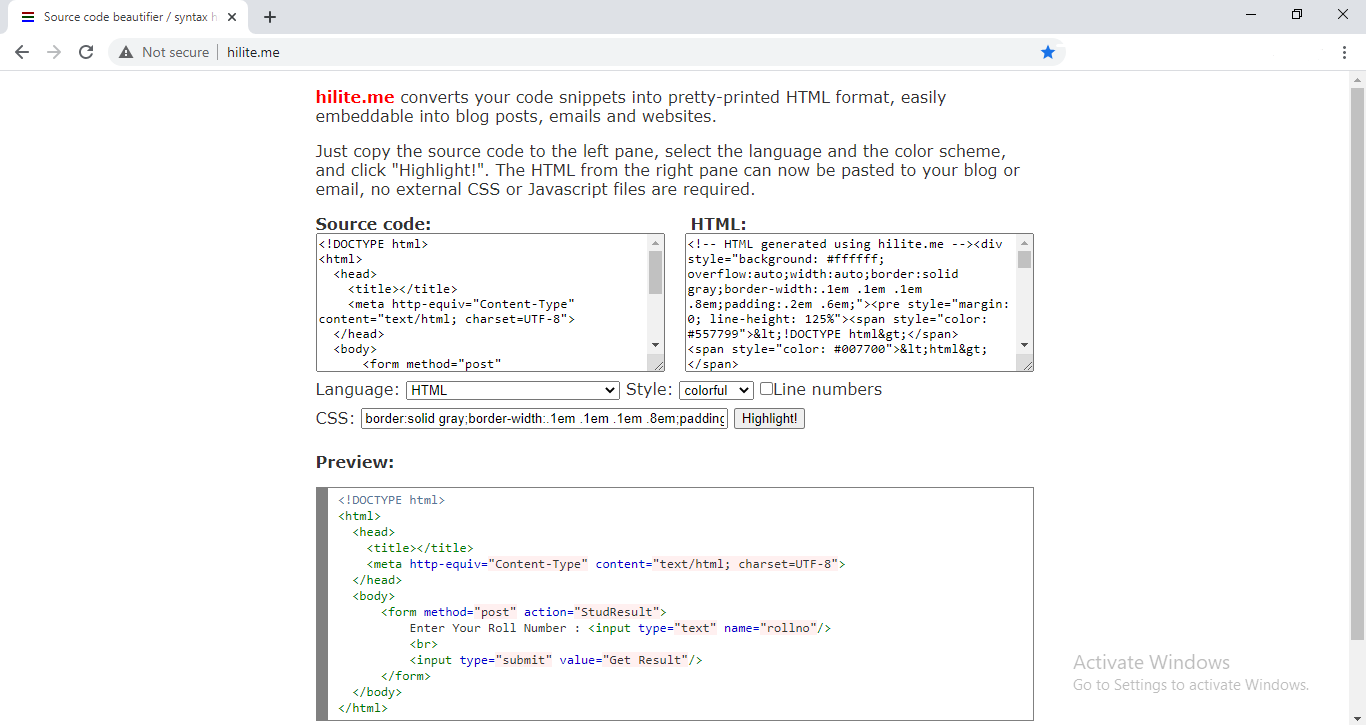Click the hamburger icon on the browser tab
The image size is (1366, 725).
tap(27, 15)
